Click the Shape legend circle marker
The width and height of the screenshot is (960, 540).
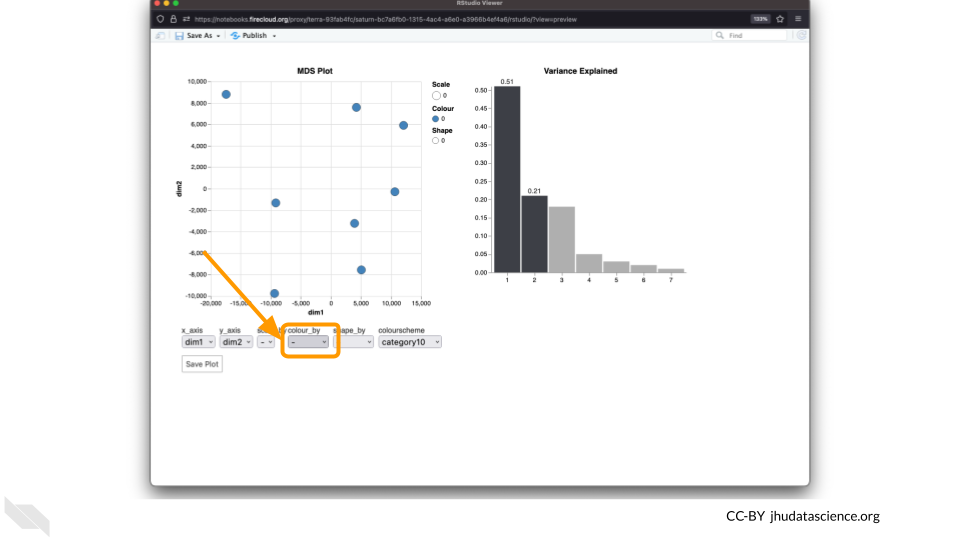(435, 141)
